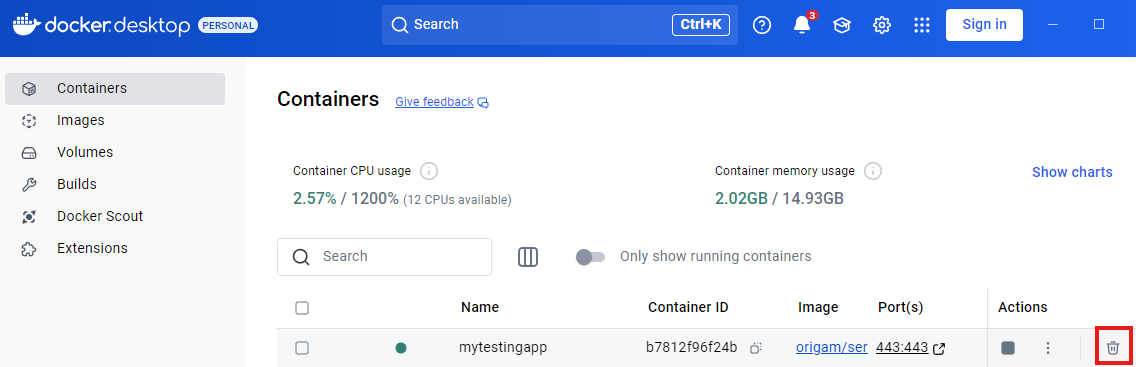Viewport: 1136px width, 367px height.
Task: Open mytestingapp more actions menu
Action: click(1048, 348)
